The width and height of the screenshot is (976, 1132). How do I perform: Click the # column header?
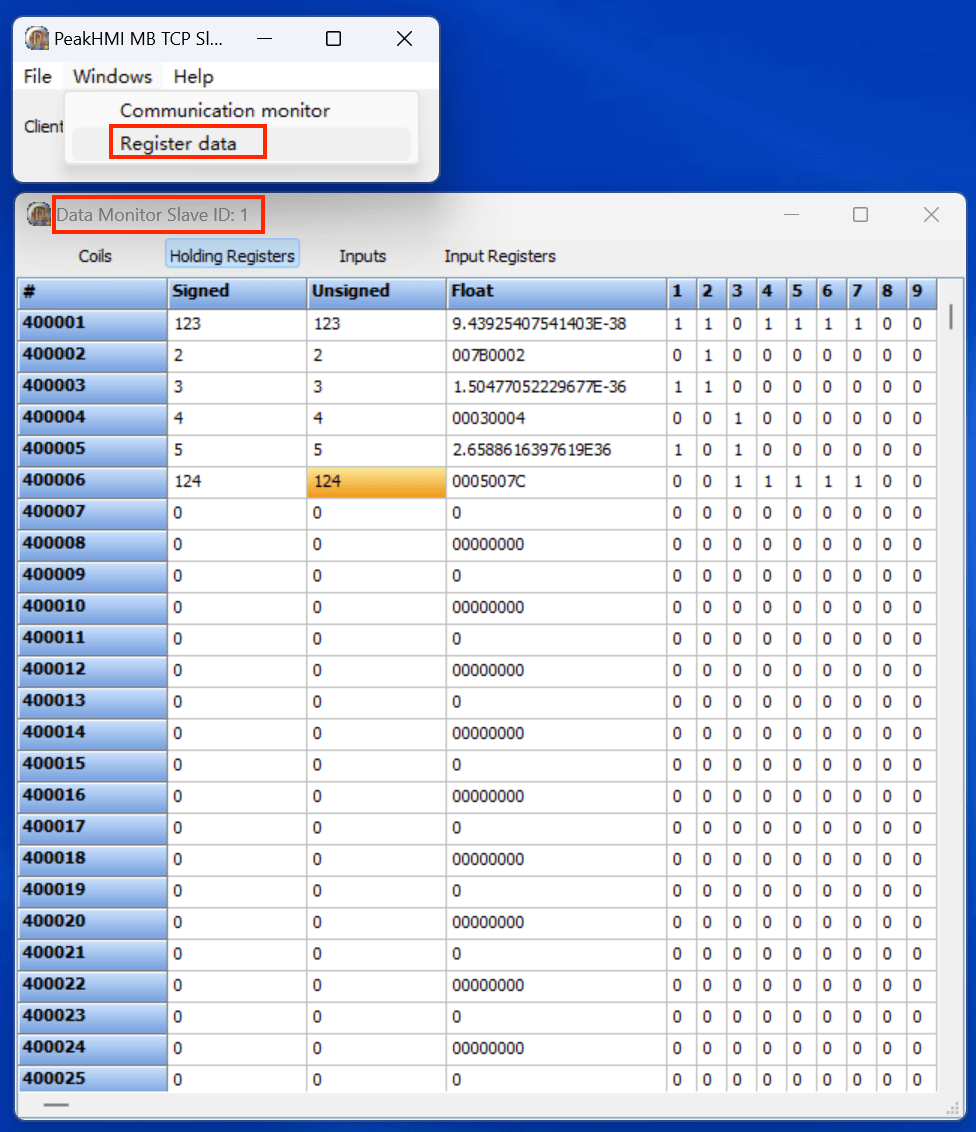tap(91, 292)
